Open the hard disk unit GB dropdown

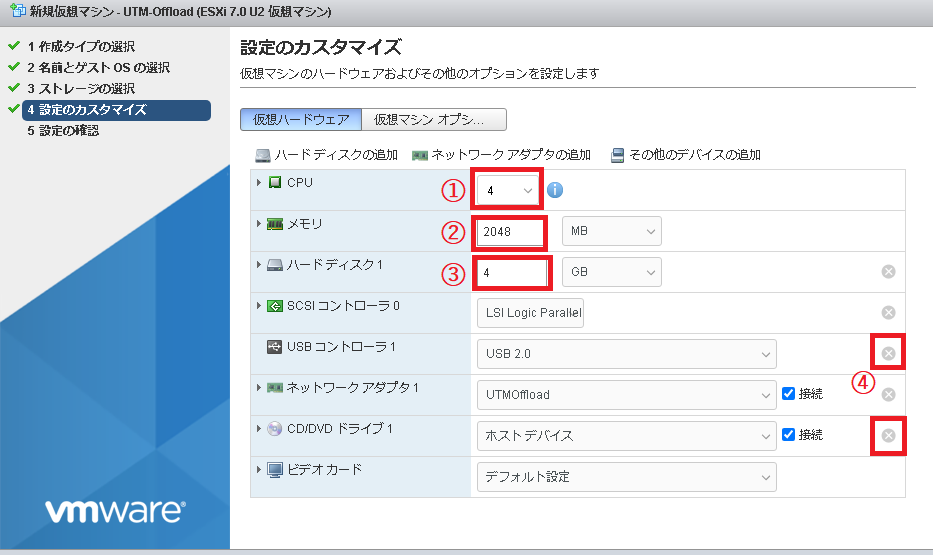[x=611, y=272]
